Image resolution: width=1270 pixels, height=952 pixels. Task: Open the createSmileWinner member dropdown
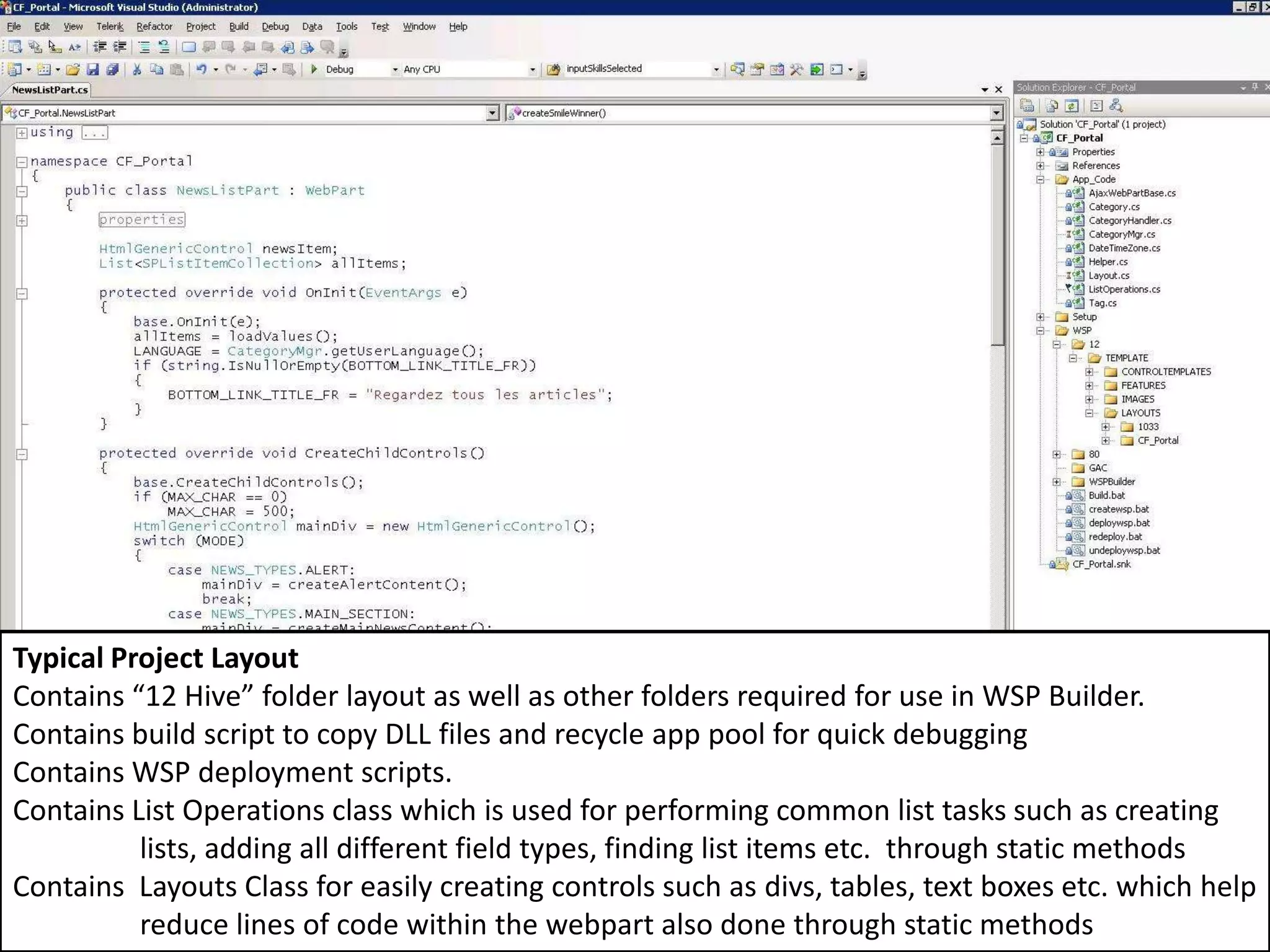pyautogui.click(x=996, y=113)
